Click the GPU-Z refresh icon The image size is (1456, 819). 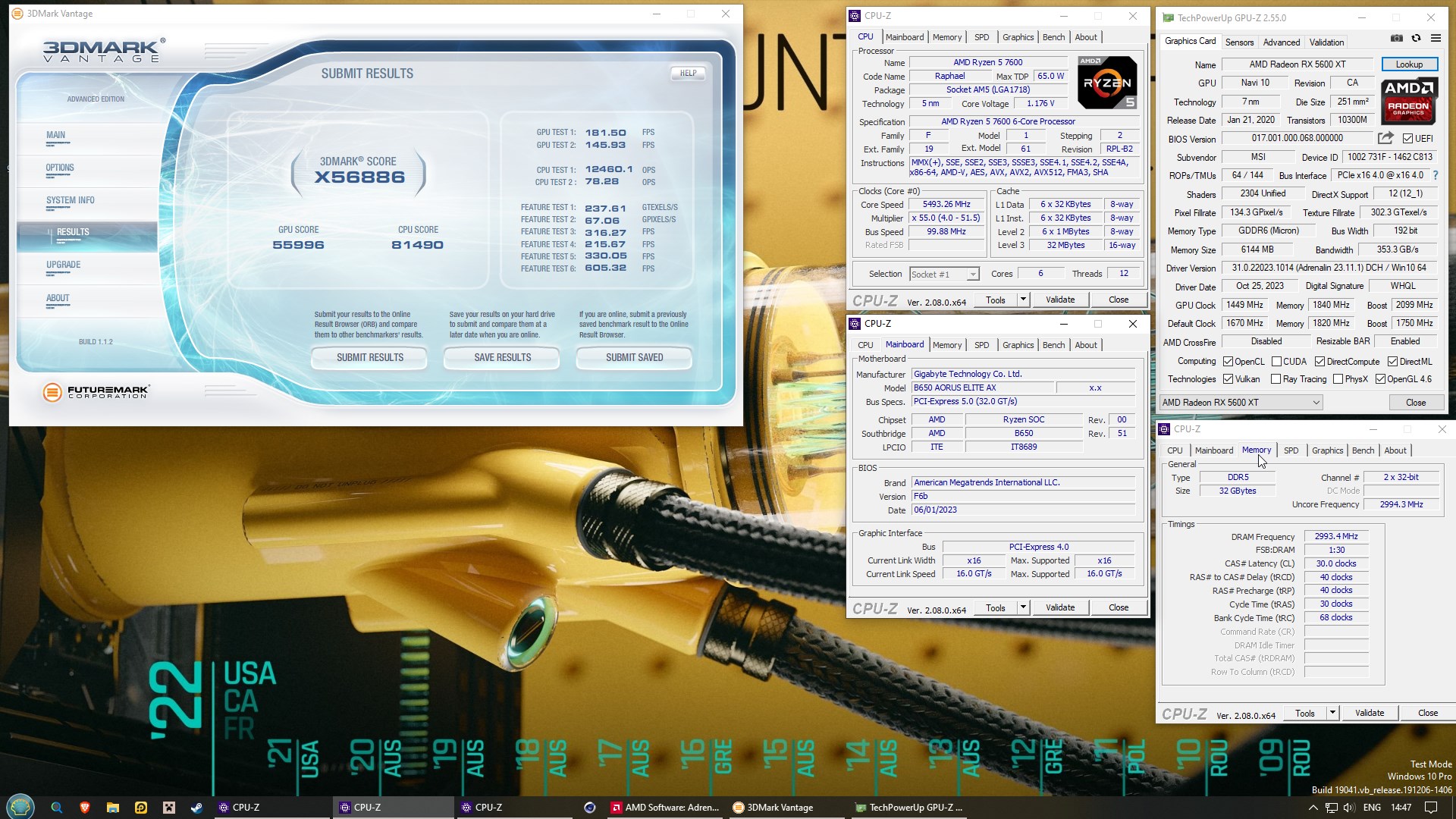[x=1416, y=39]
